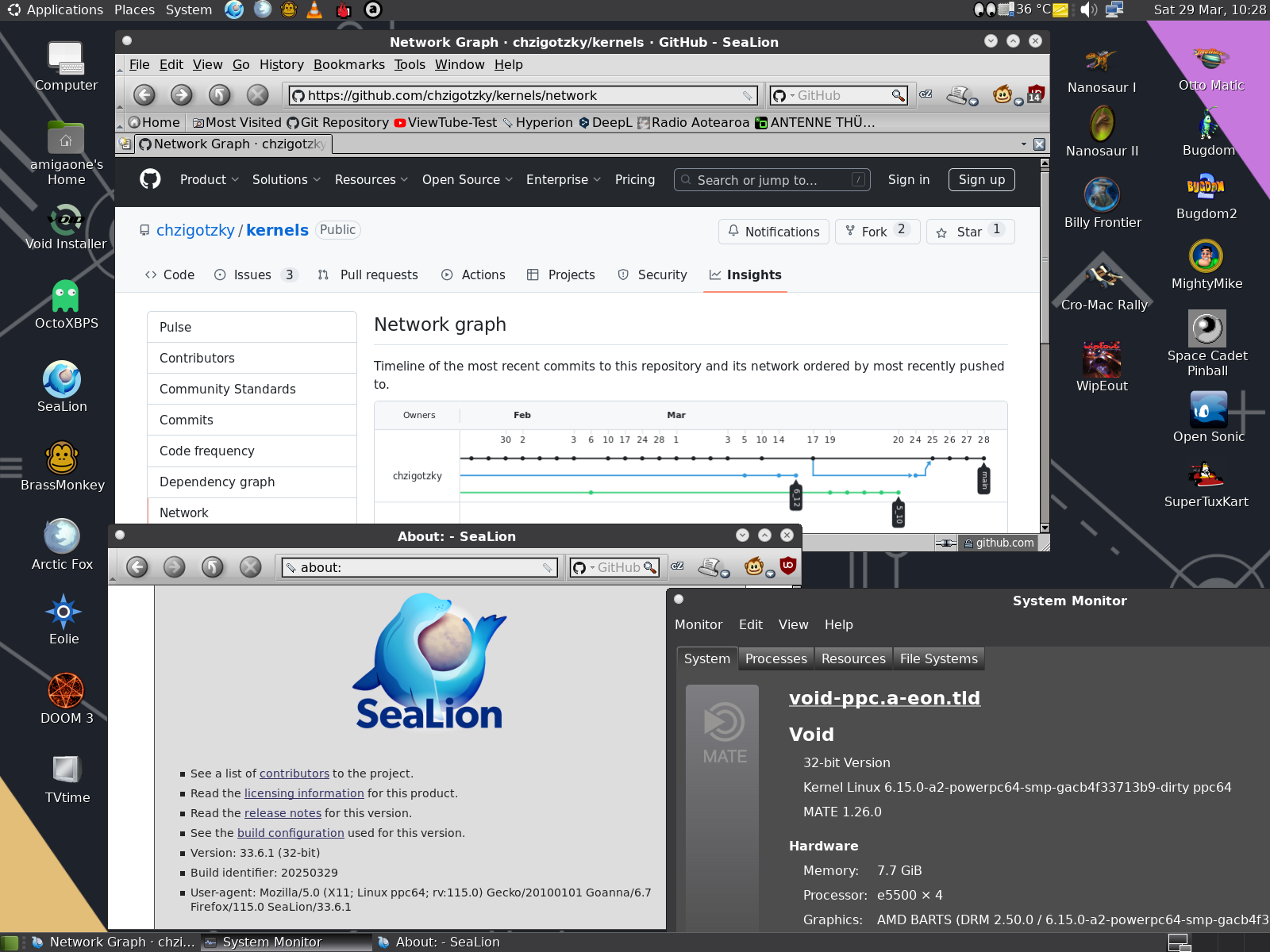Image resolution: width=1270 pixels, height=952 pixels.
Task: Open the History menu in the Network Graph window
Action: pos(282,65)
